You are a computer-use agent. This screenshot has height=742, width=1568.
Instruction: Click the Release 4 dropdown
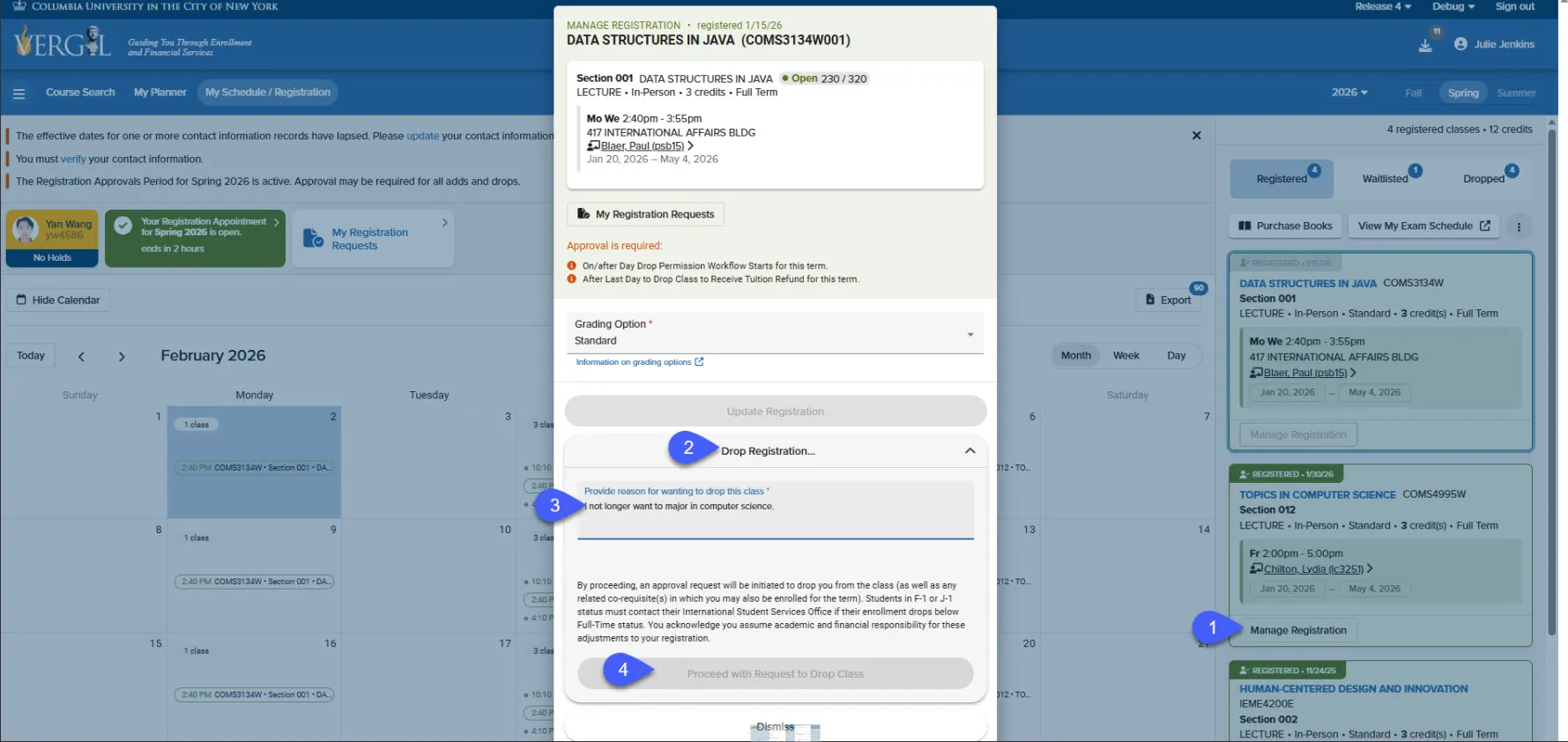(x=1382, y=6)
